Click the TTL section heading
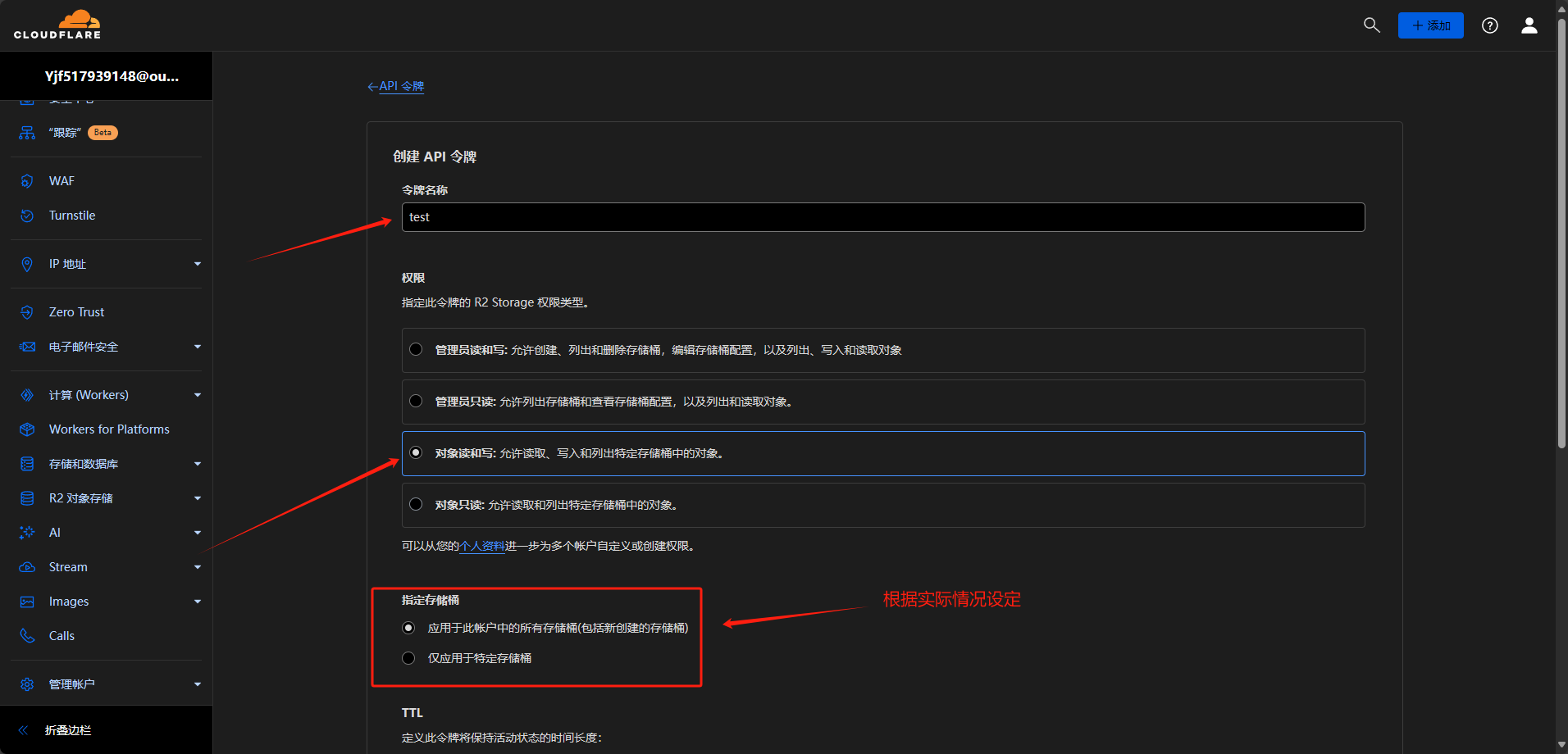The height and width of the screenshot is (754, 1568). pyautogui.click(x=413, y=713)
